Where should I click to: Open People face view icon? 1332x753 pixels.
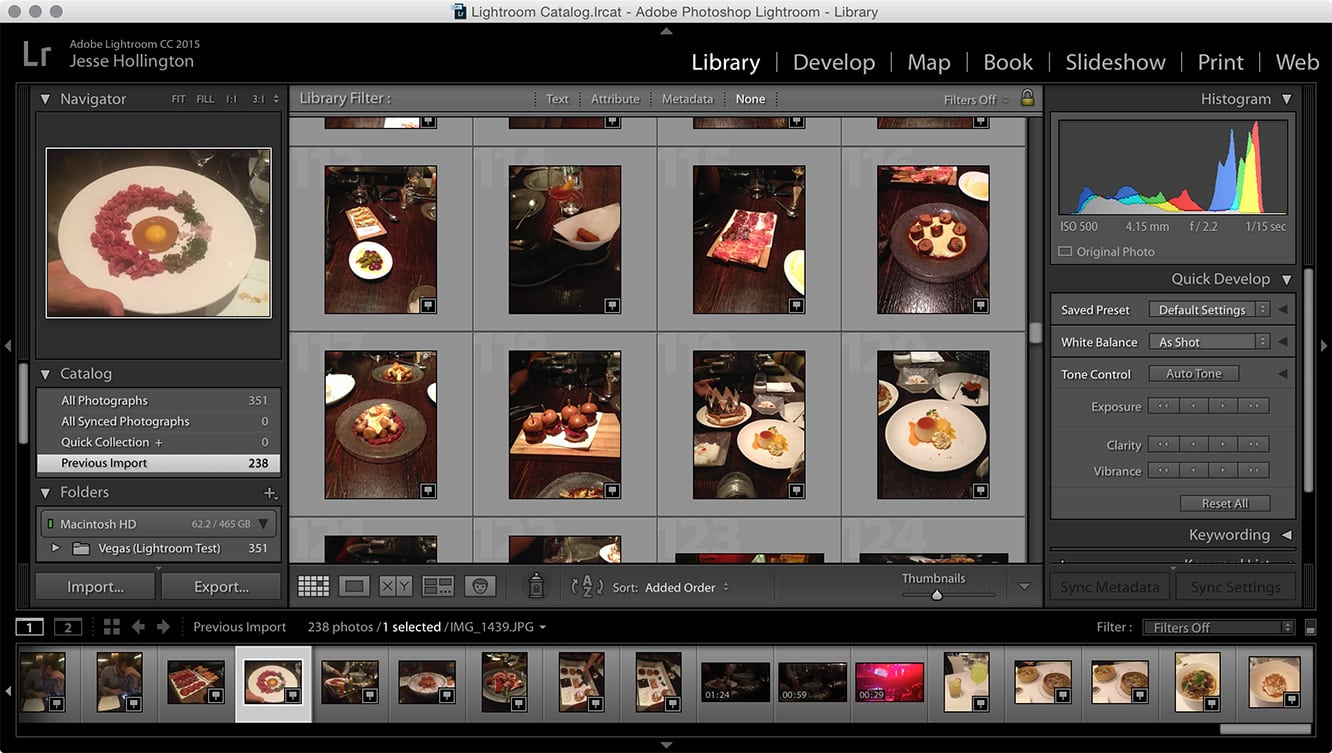480,587
